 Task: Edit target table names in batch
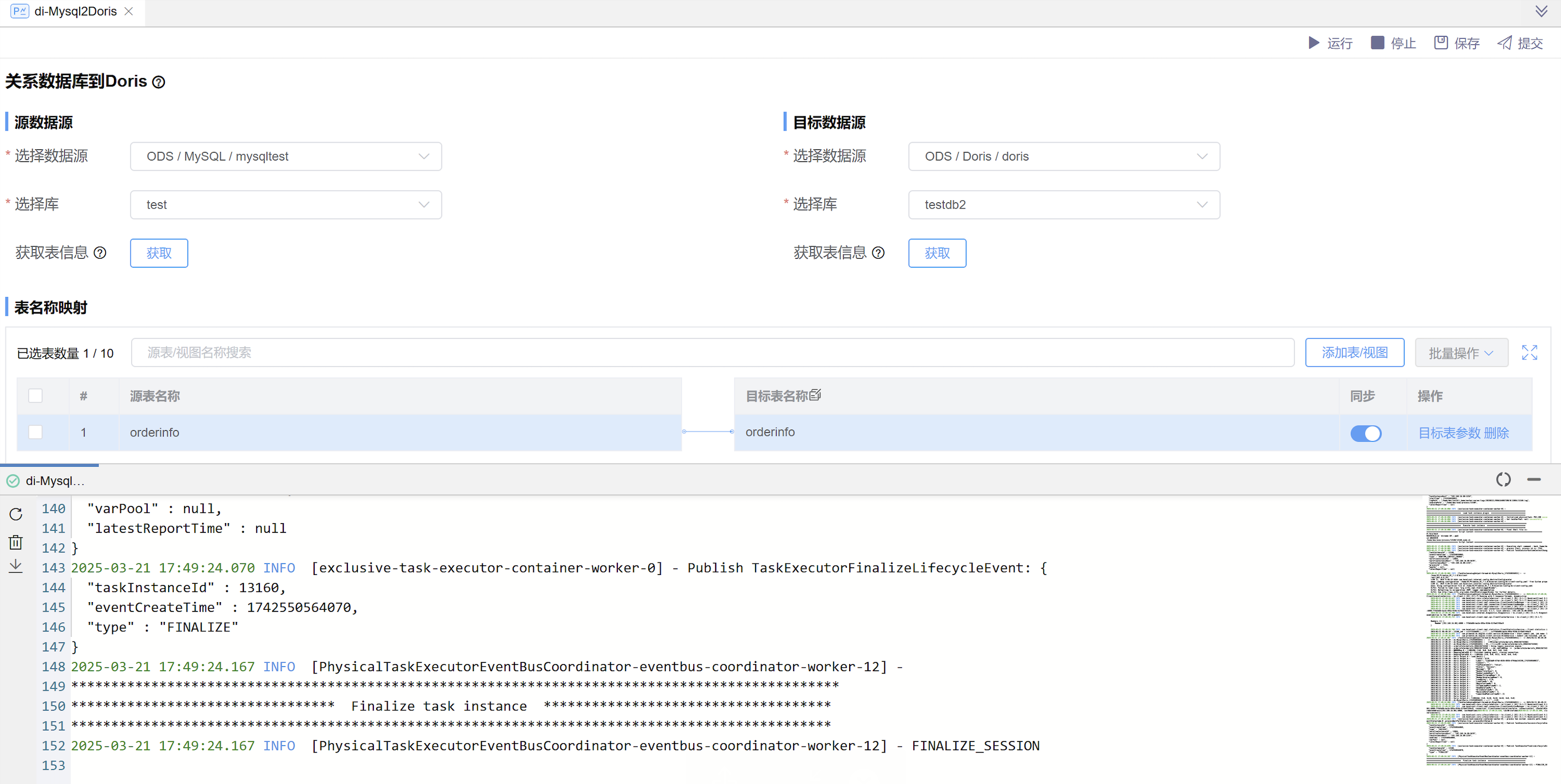point(816,394)
